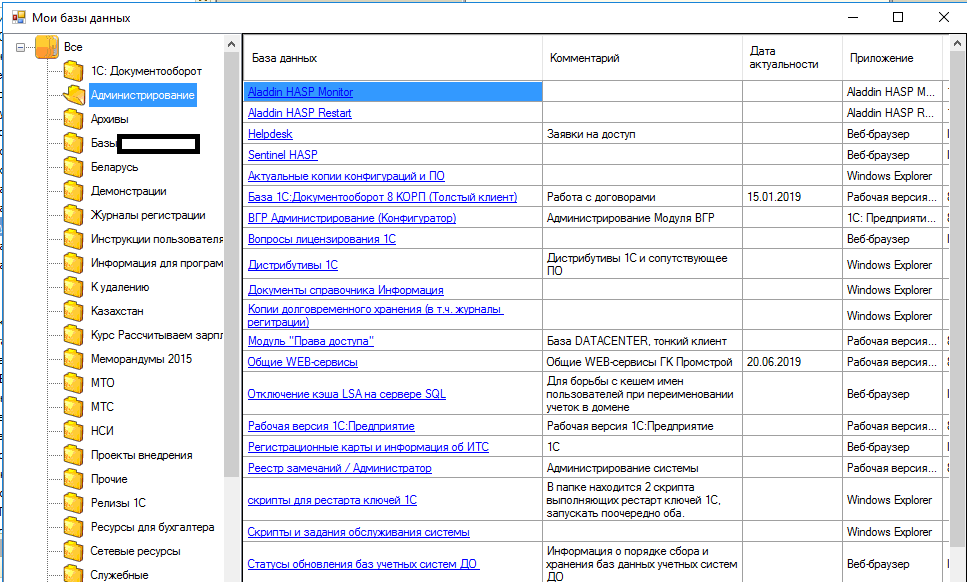Select the Архивы folder label
Screen dimensions: 967x582
coord(110,119)
